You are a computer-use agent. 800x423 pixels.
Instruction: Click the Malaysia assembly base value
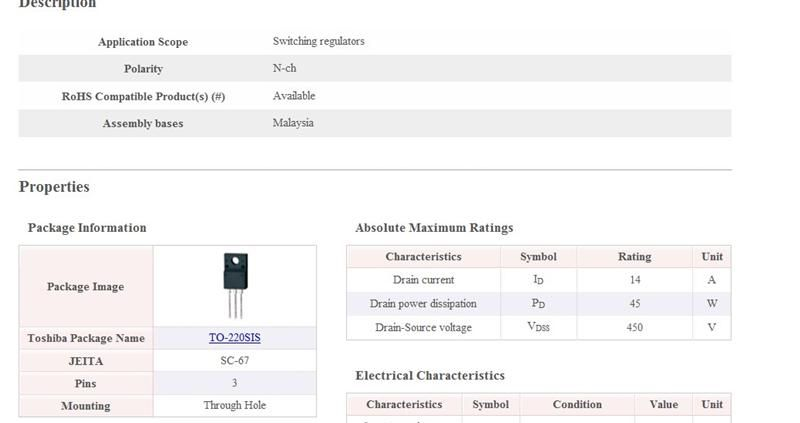(x=293, y=123)
